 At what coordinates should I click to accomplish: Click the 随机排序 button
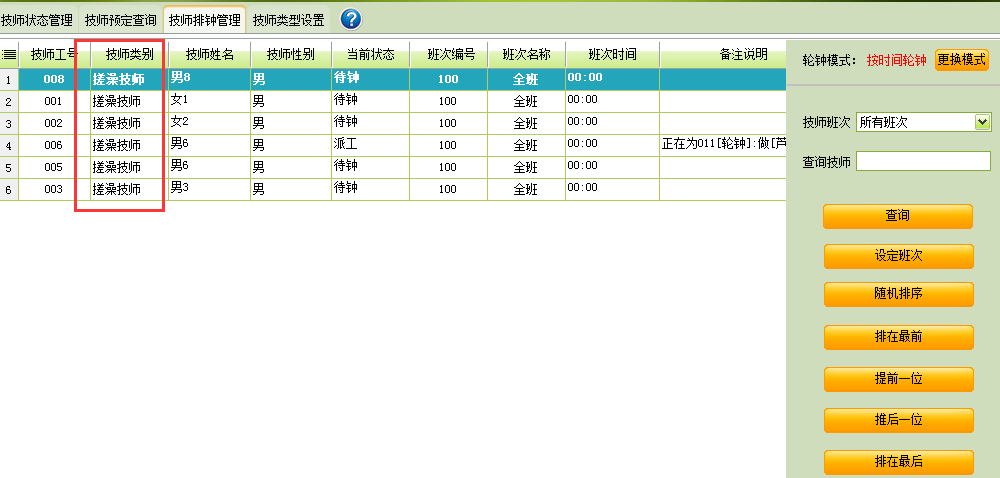click(898, 294)
